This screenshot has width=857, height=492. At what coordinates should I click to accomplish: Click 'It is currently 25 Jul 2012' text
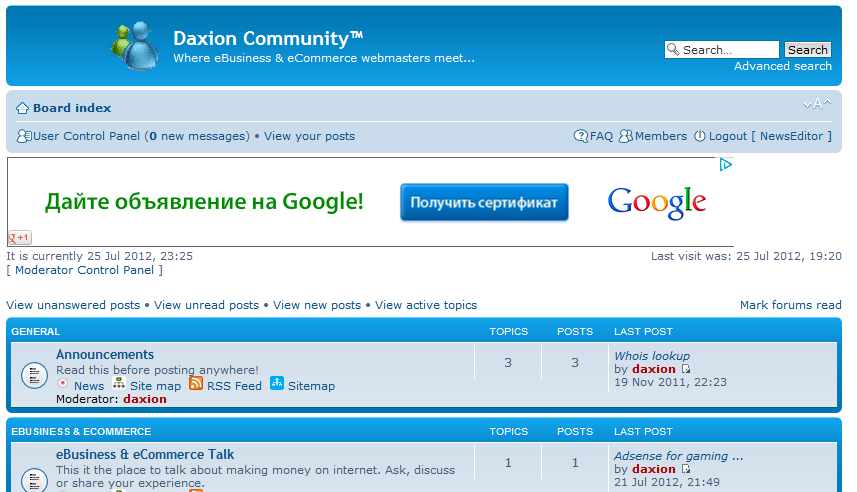[99, 256]
